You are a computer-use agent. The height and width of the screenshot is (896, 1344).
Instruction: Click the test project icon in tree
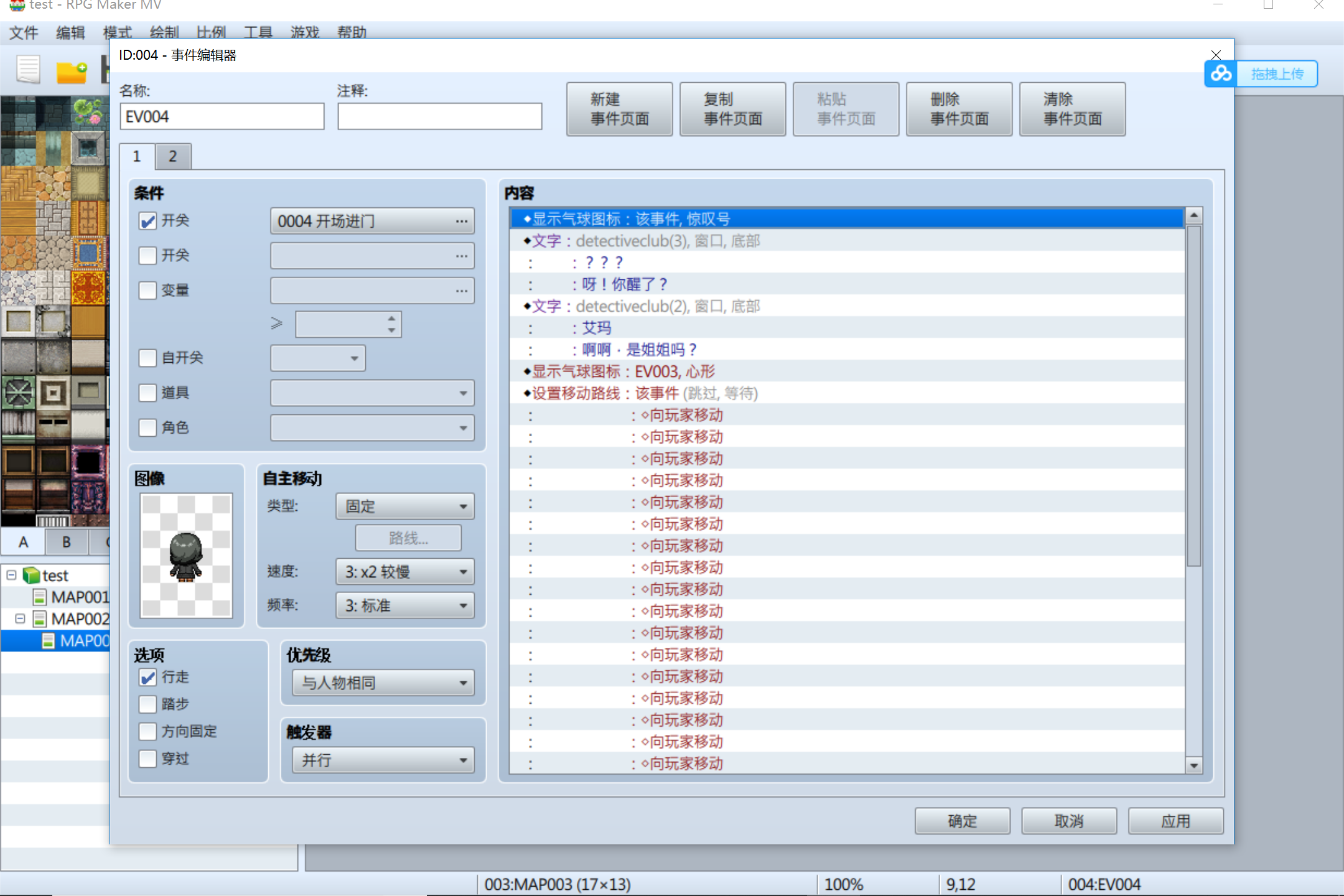(x=31, y=575)
